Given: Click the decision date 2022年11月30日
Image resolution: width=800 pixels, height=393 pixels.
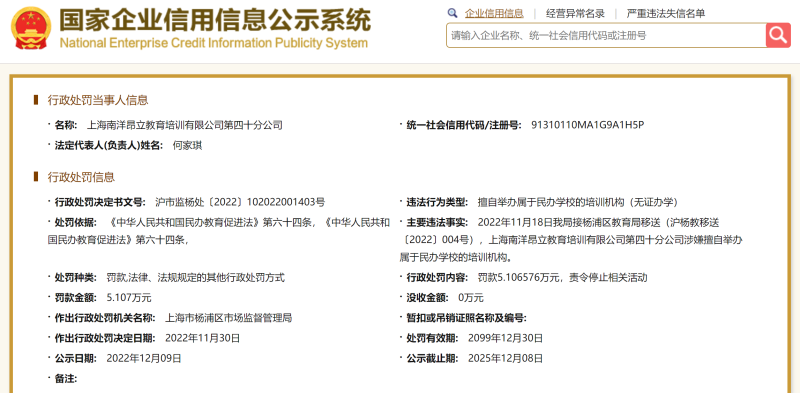Looking at the screenshot, I should [203, 338].
